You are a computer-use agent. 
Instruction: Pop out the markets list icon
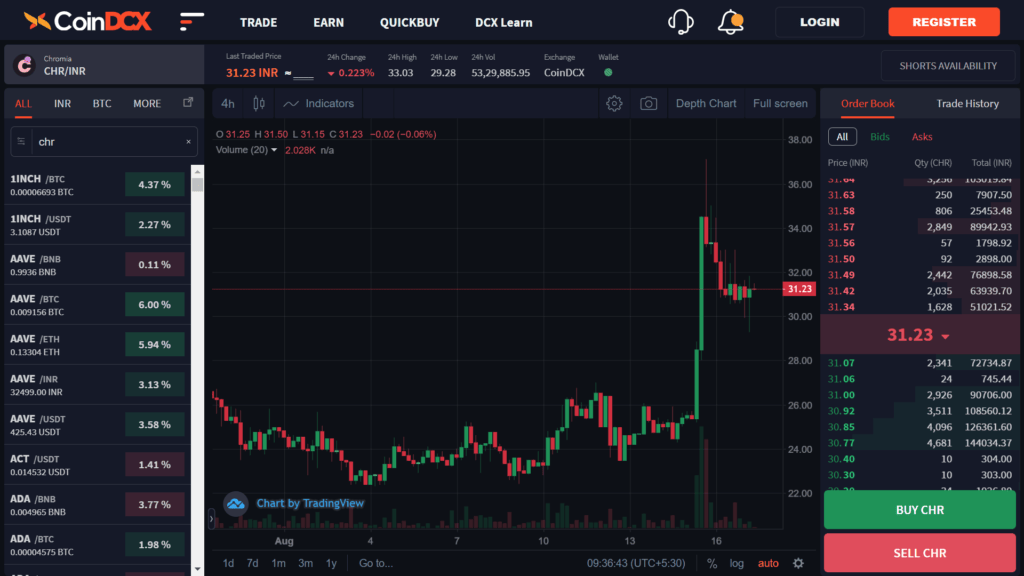[188, 103]
